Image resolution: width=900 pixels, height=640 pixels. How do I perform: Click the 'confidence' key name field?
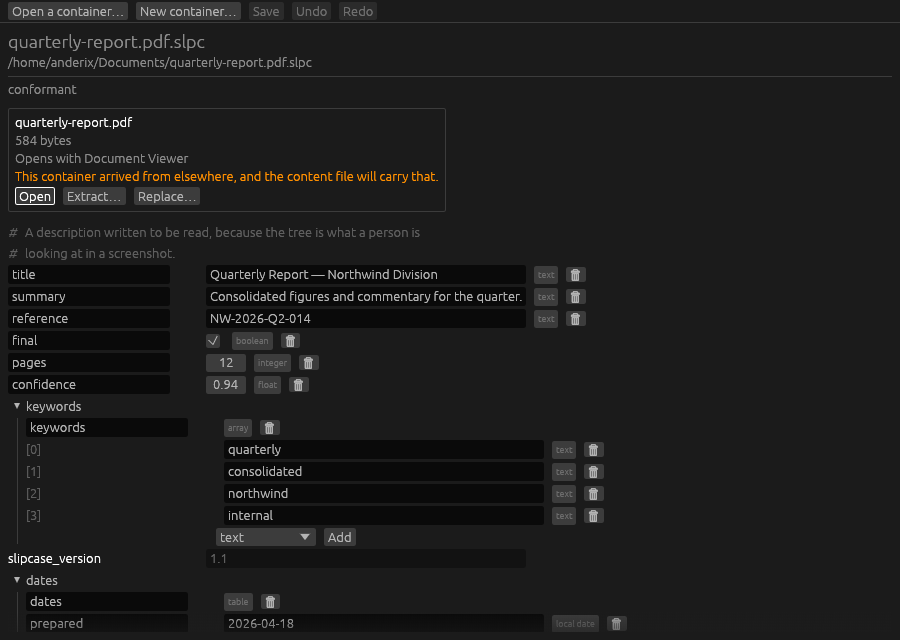(89, 385)
